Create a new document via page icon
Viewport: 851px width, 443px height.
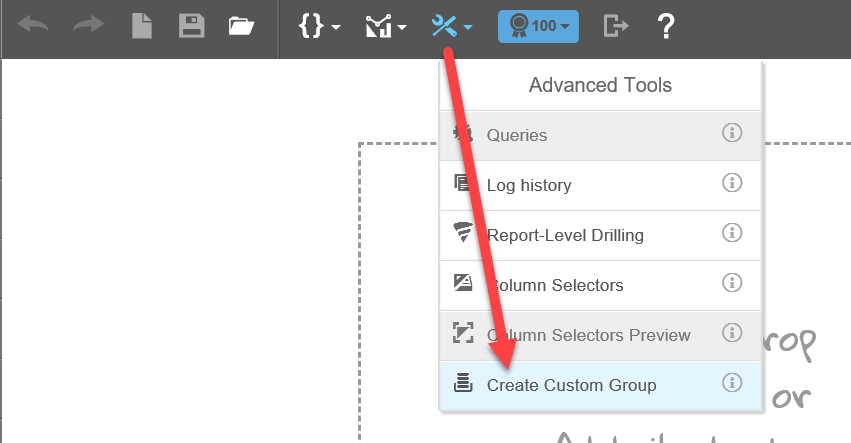(x=142, y=26)
